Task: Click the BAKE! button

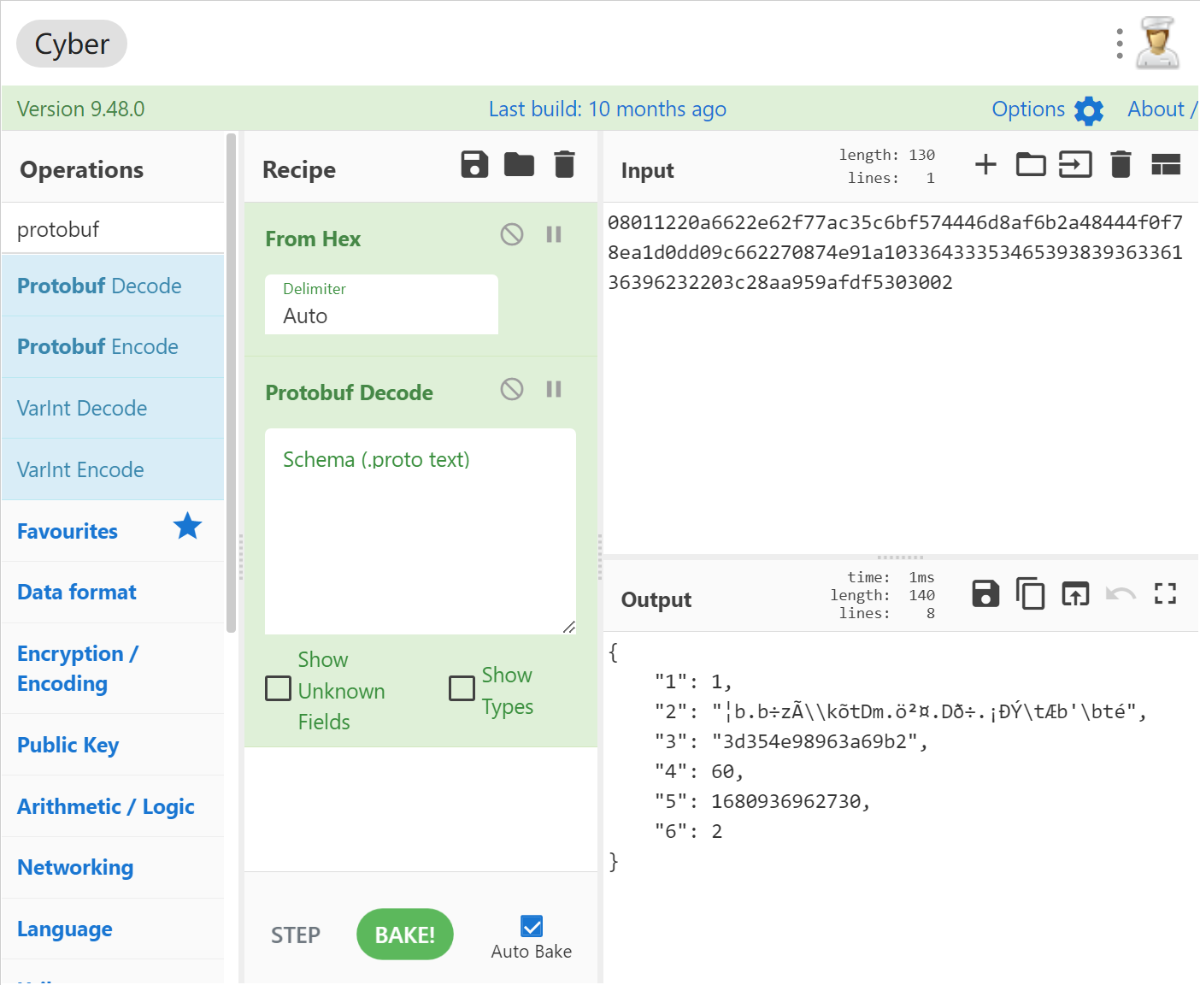Action: tap(405, 935)
